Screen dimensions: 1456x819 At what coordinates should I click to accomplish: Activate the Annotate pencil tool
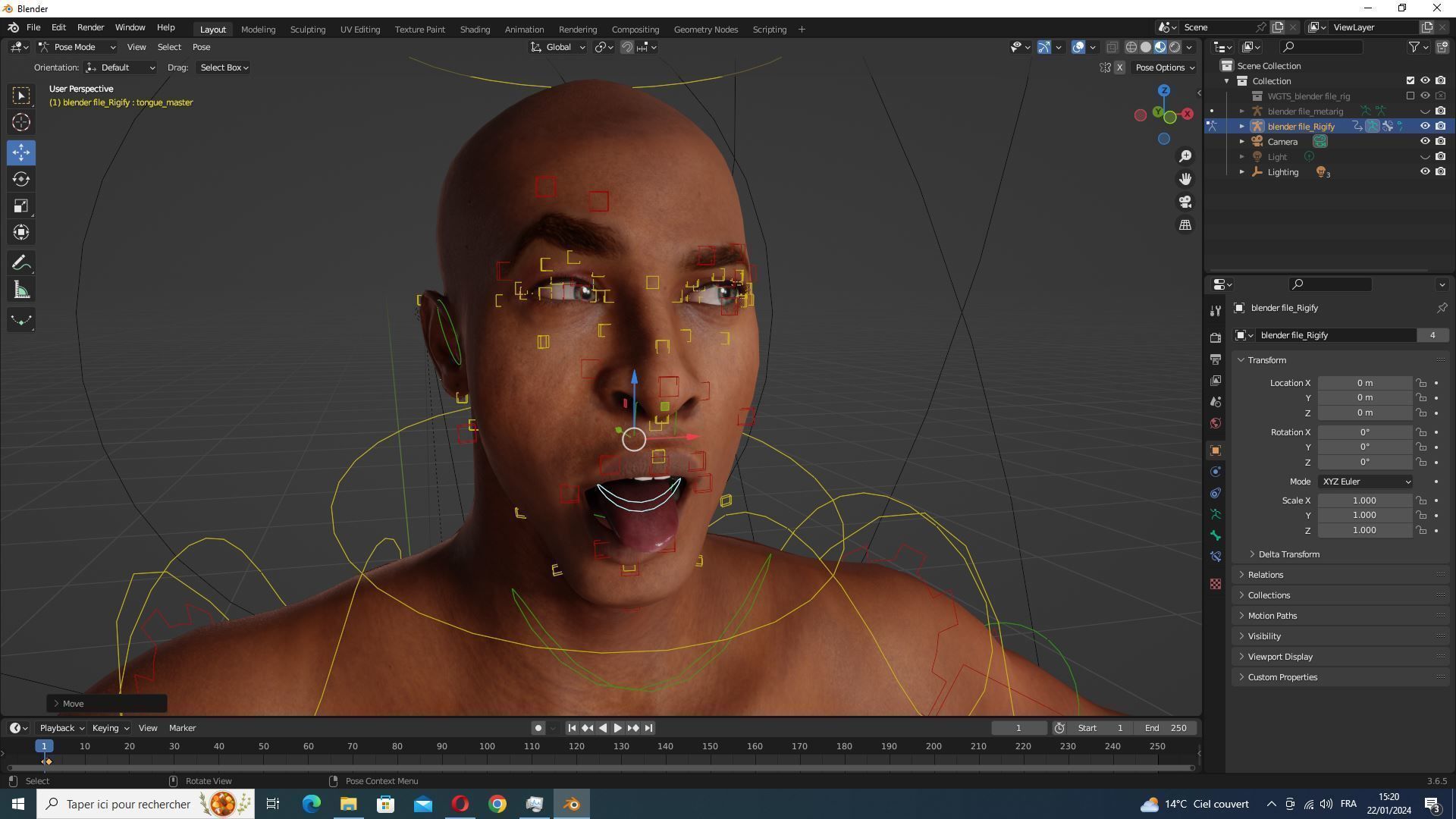[21, 263]
